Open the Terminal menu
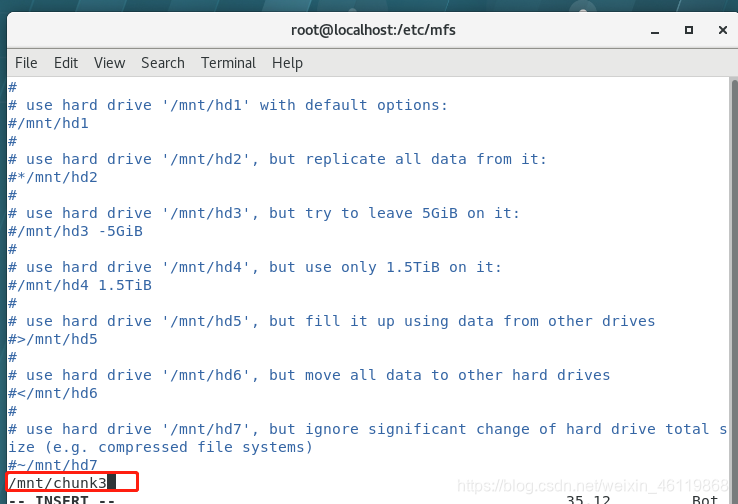This screenshot has width=738, height=504. [x=228, y=63]
